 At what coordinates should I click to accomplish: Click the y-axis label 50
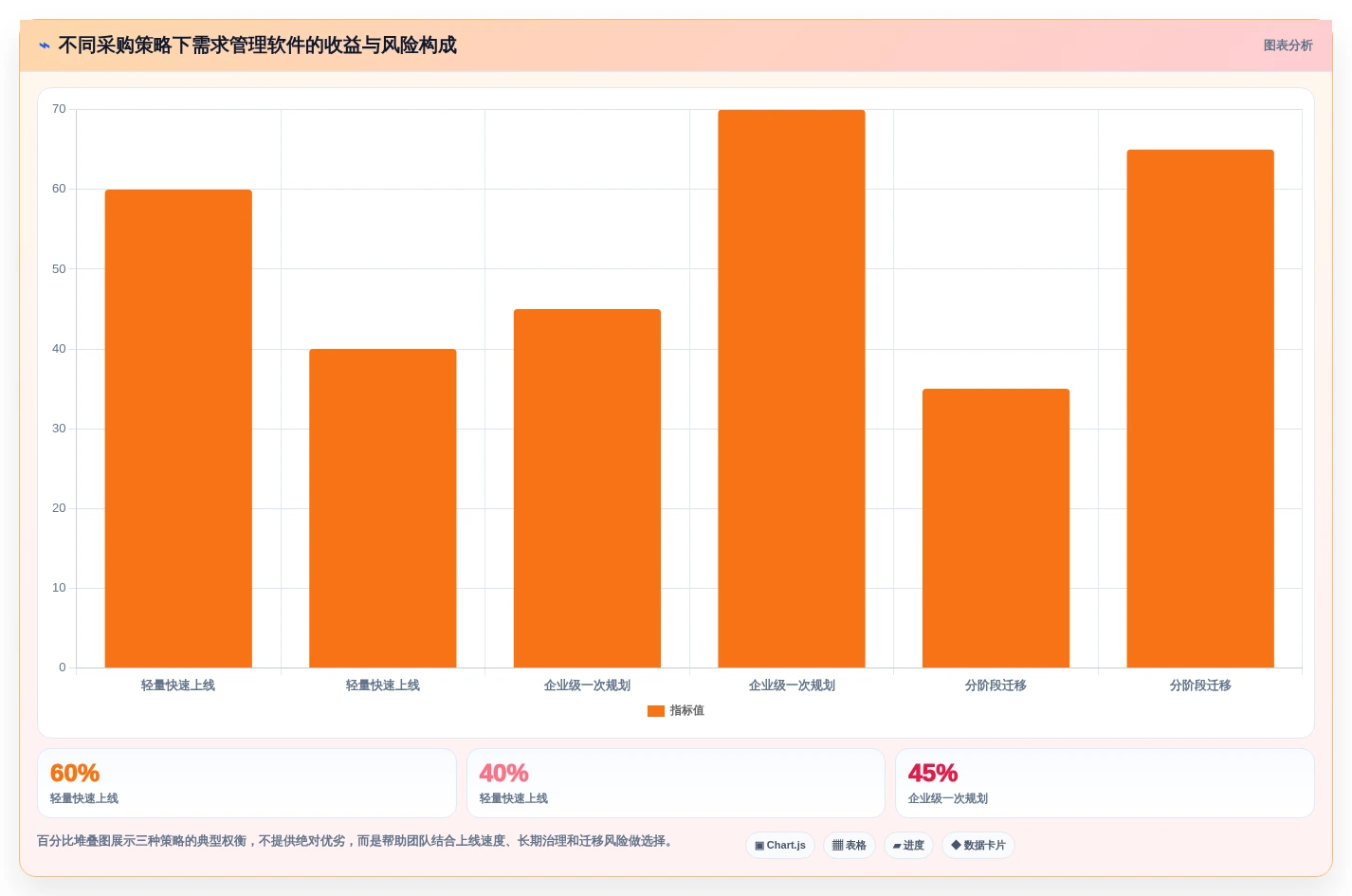(59, 269)
